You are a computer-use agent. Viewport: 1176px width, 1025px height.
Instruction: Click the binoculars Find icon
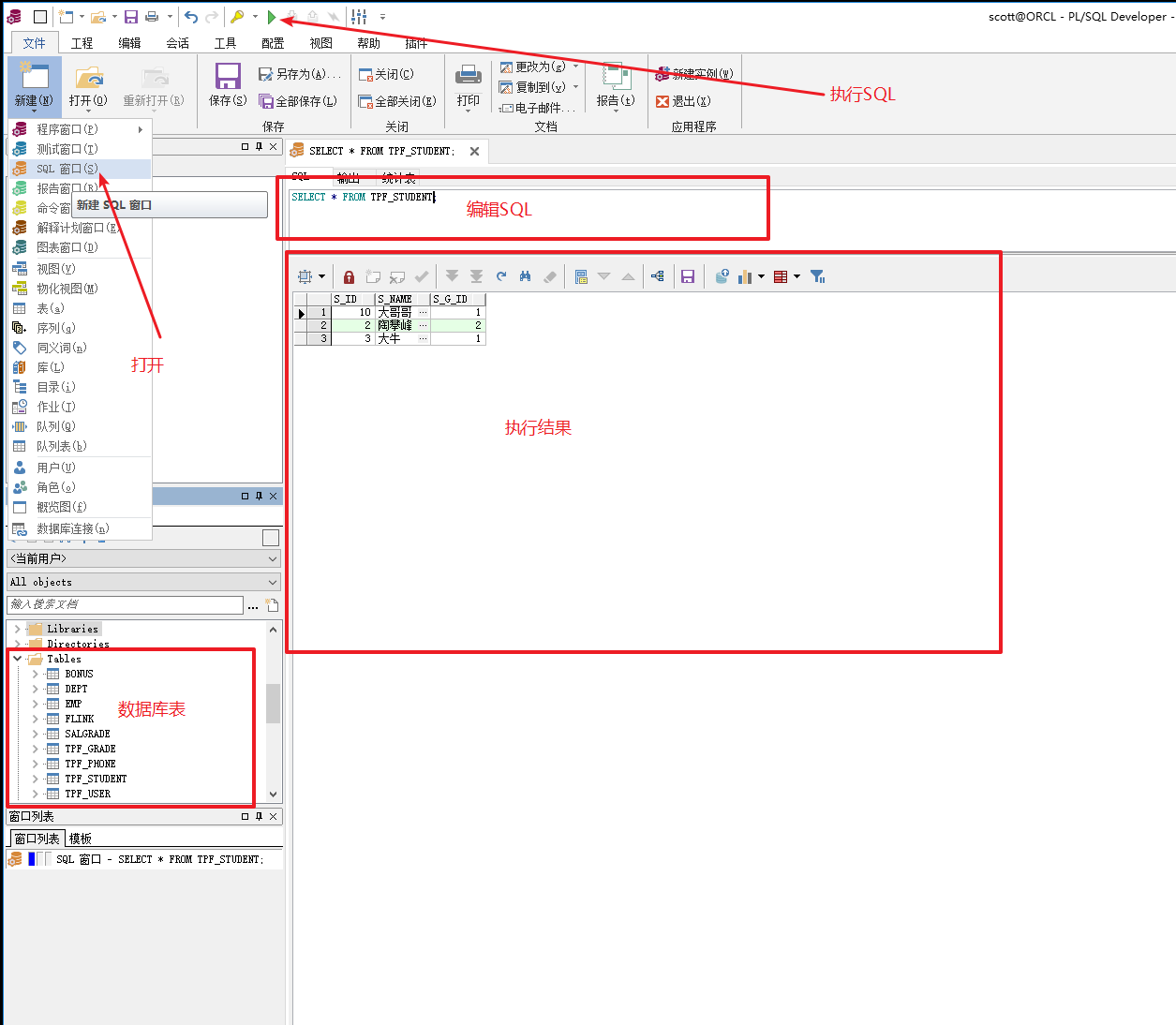(525, 276)
